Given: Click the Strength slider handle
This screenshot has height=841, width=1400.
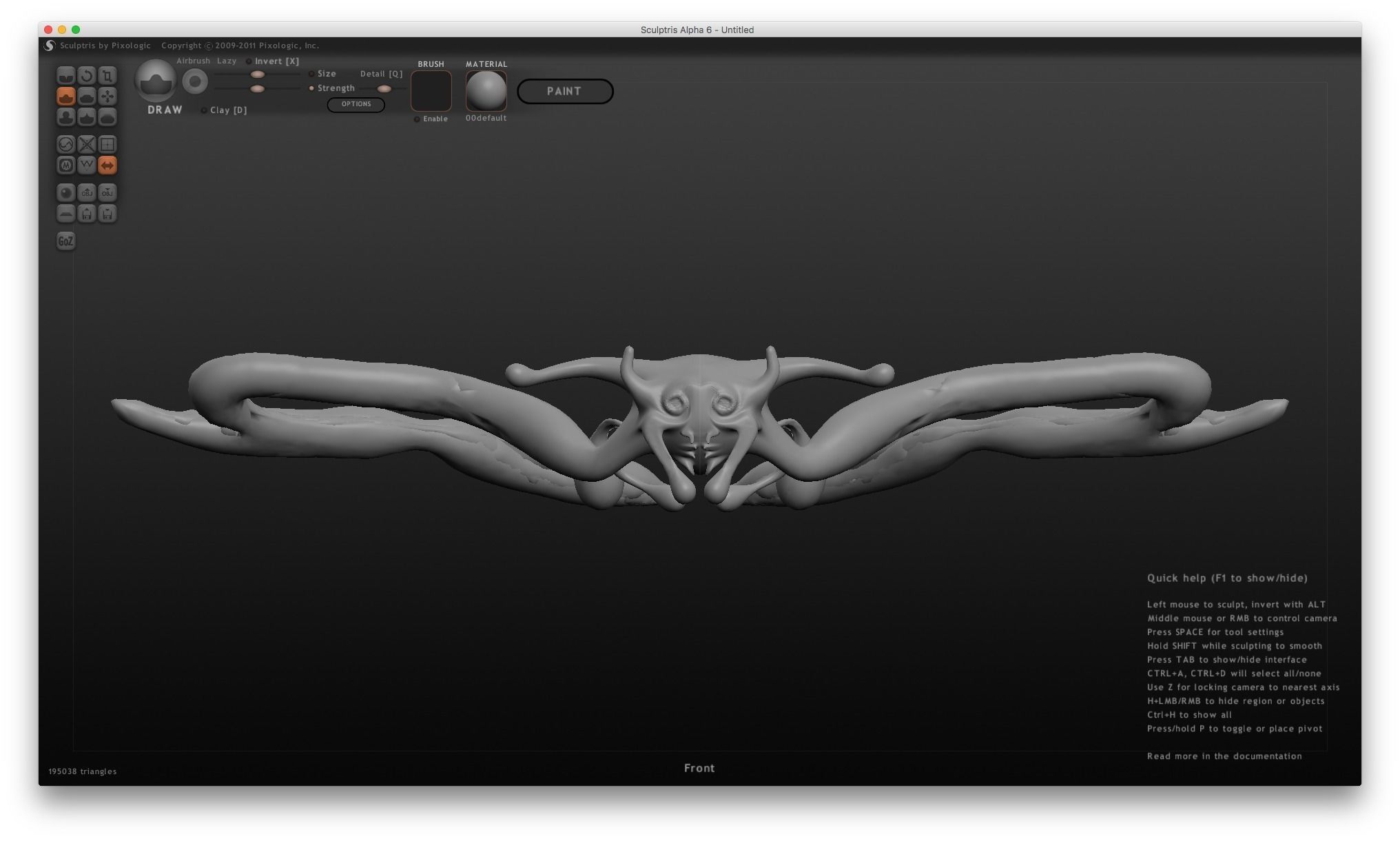Looking at the screenshot, I should tap(258, 89).
